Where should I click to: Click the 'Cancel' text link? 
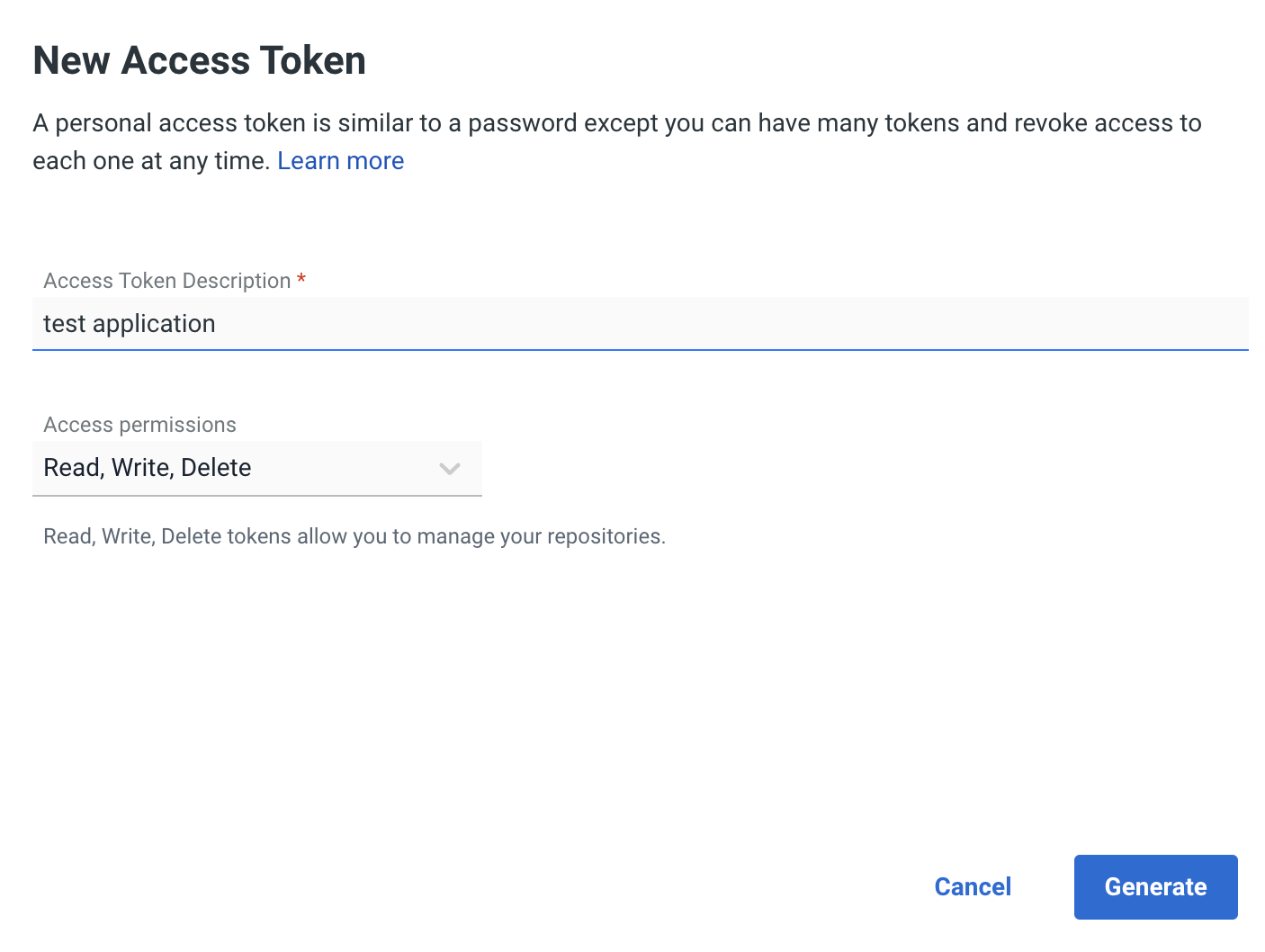(x=973, y=887)
